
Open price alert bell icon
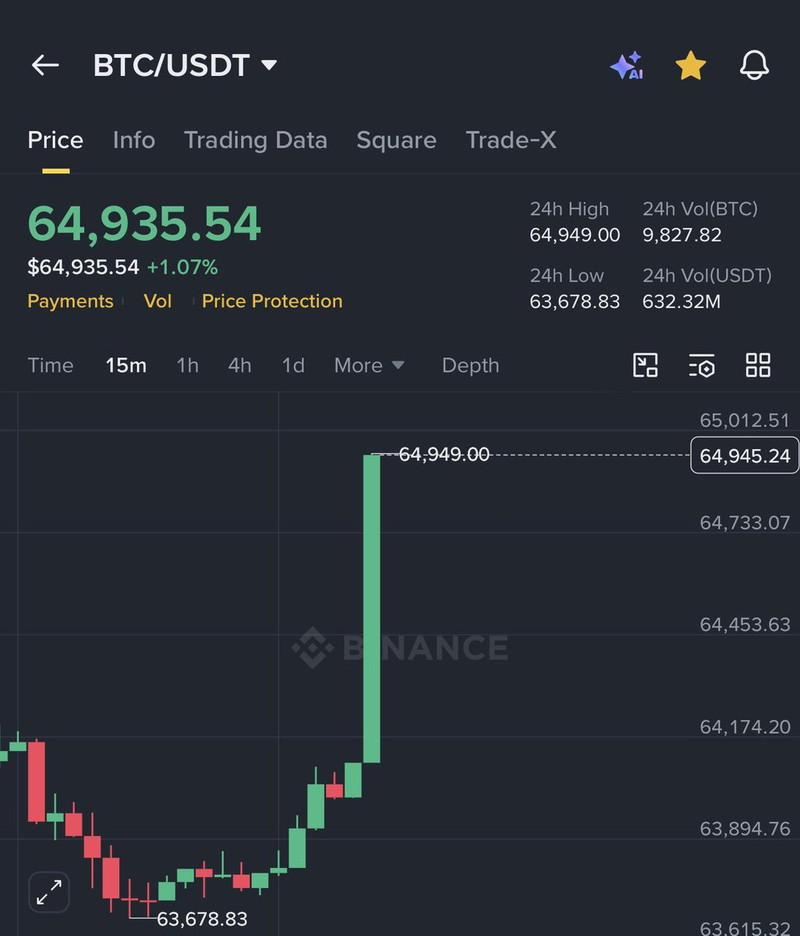click(x=755, y=64)
